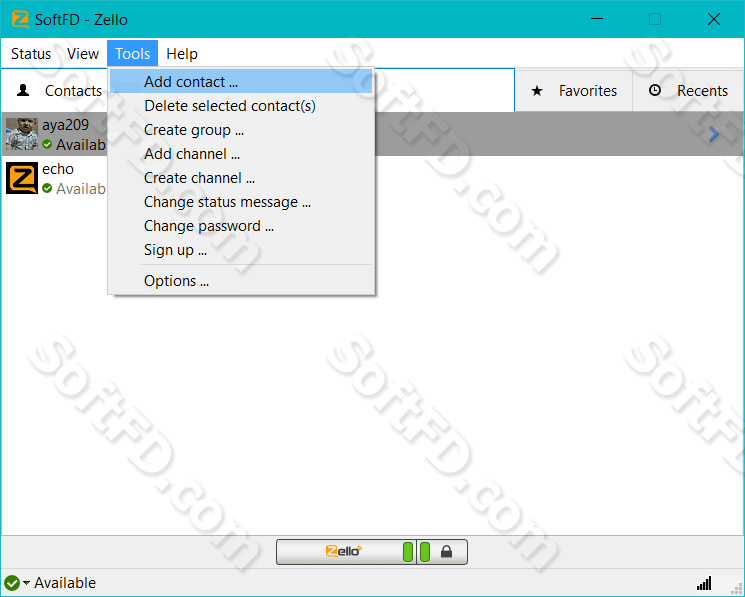This screenshot has height=597, width=745.
Task: Choose Change password menu entry
Action: pos(241,226)
